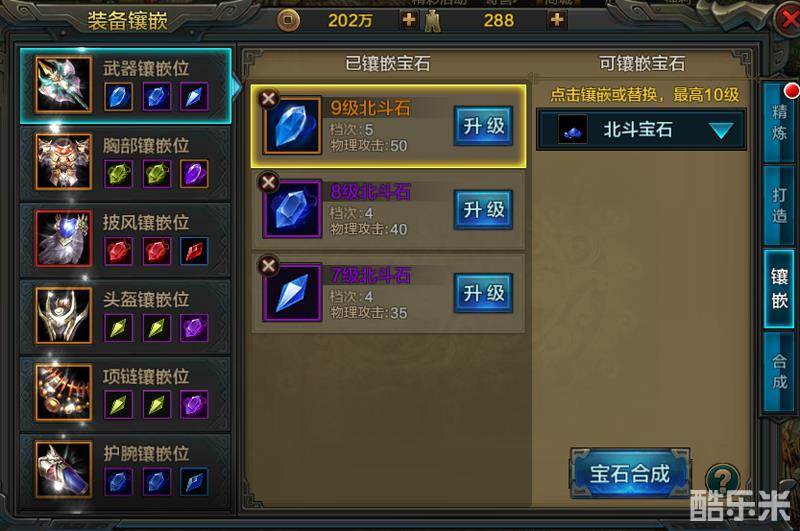Open the 披风镶嵌位 cloak slot icon

tap(63, 239)
